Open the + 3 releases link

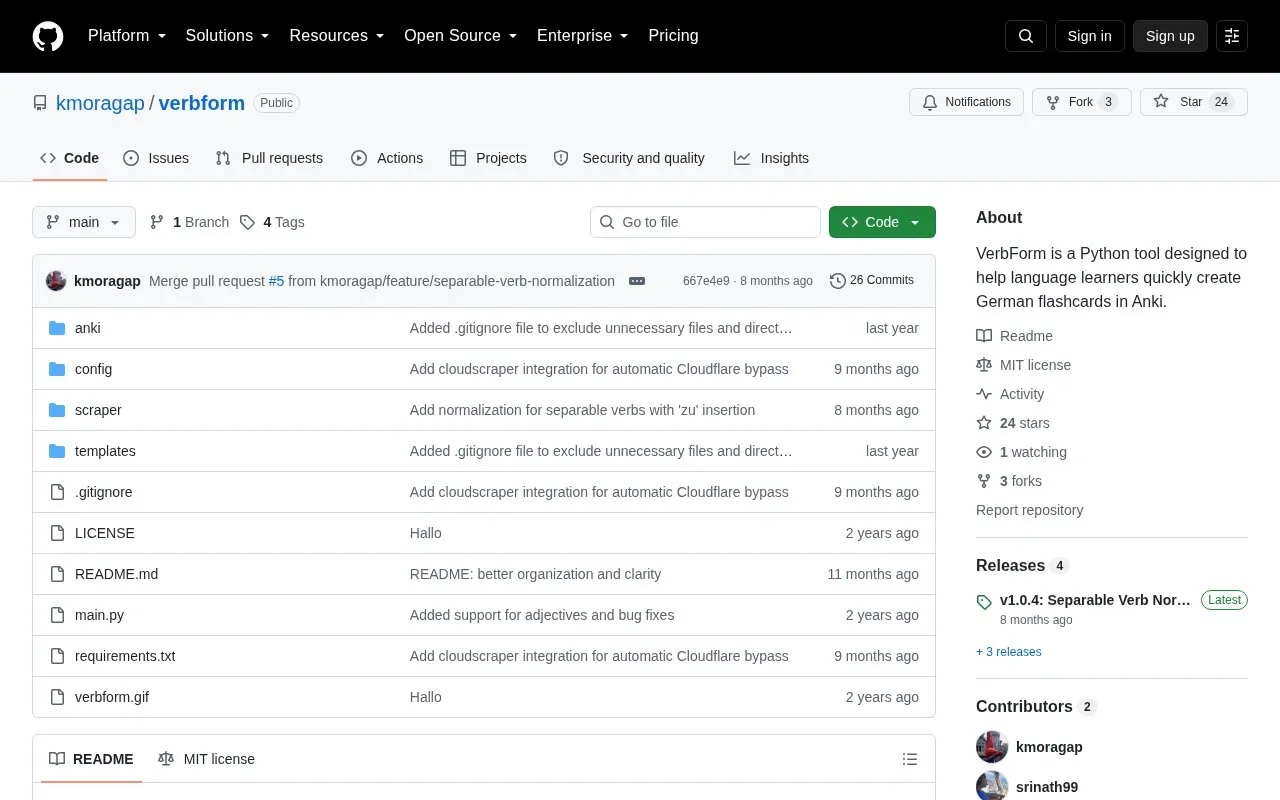tap(1009, 652)
